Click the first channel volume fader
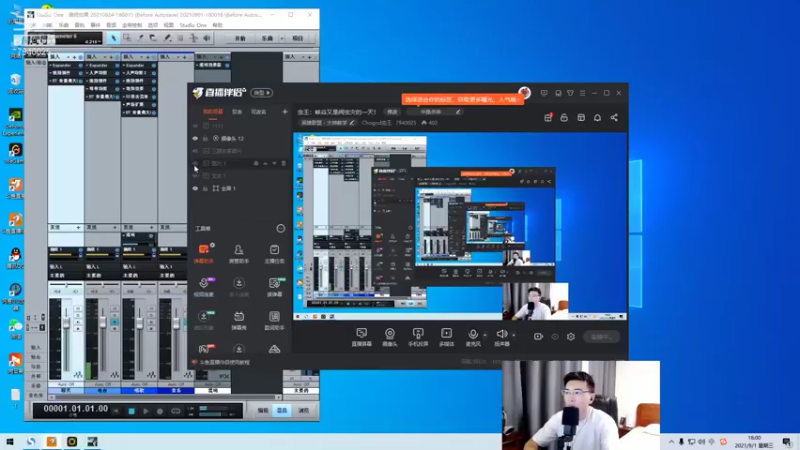 [66, 323]
